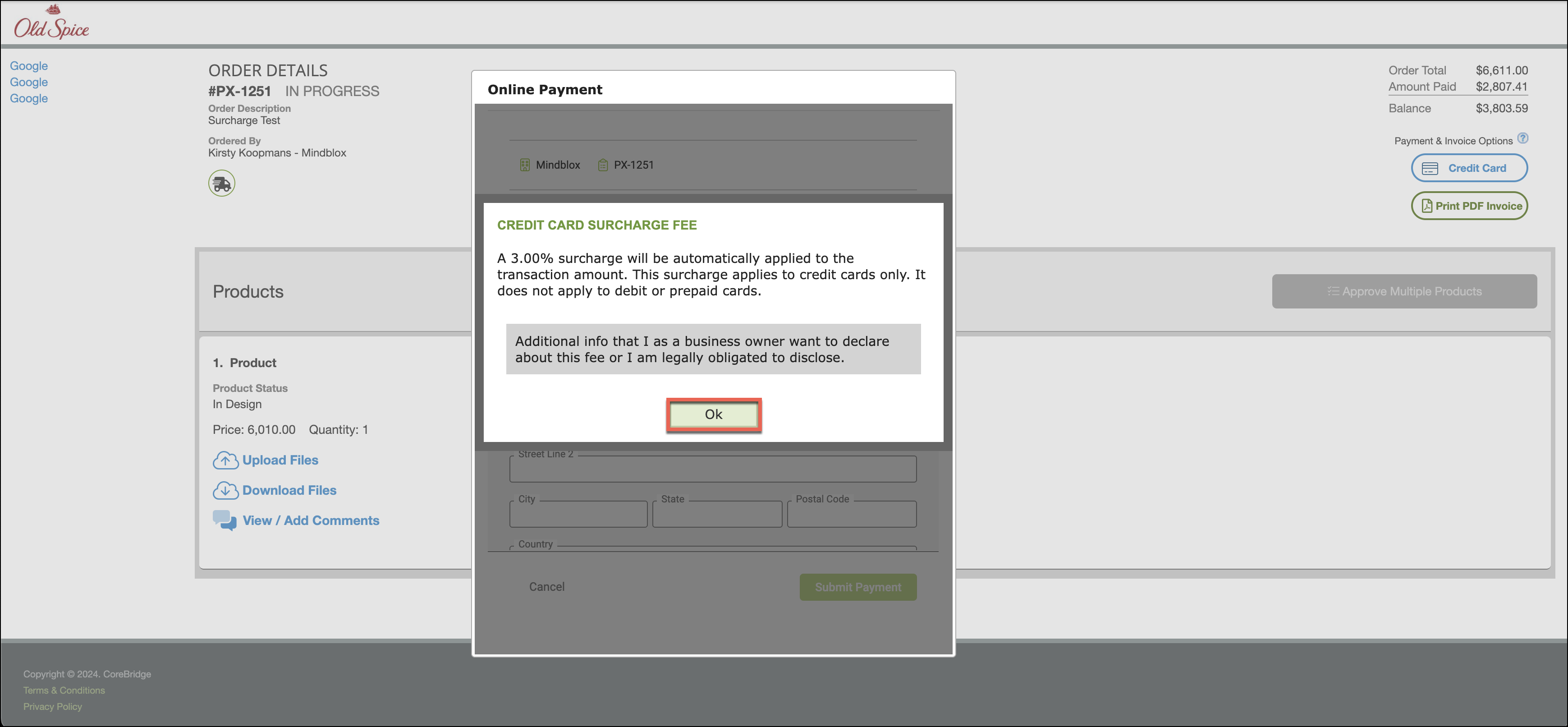Screen dimensions: 1568x727
Task: Open the Credit Card payment option
Action: [1469, 168]
